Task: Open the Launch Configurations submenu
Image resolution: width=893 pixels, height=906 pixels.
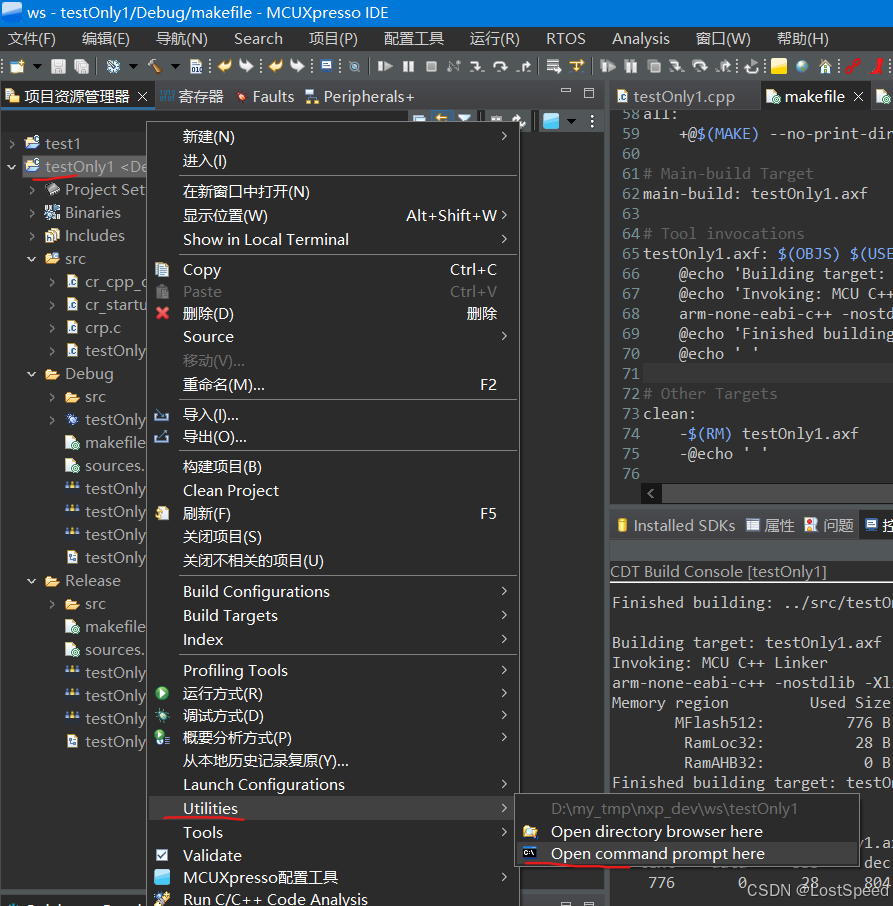Action: tap(333, 785)
